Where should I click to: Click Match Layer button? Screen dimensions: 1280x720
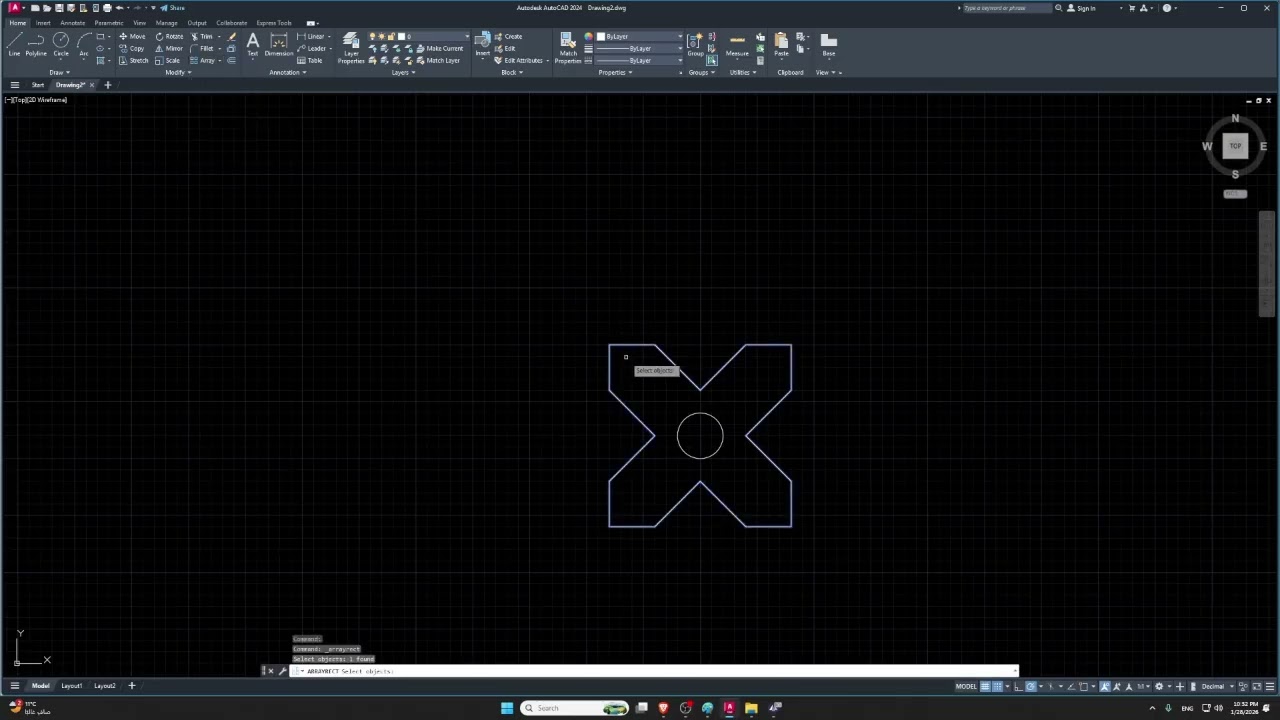438,60
